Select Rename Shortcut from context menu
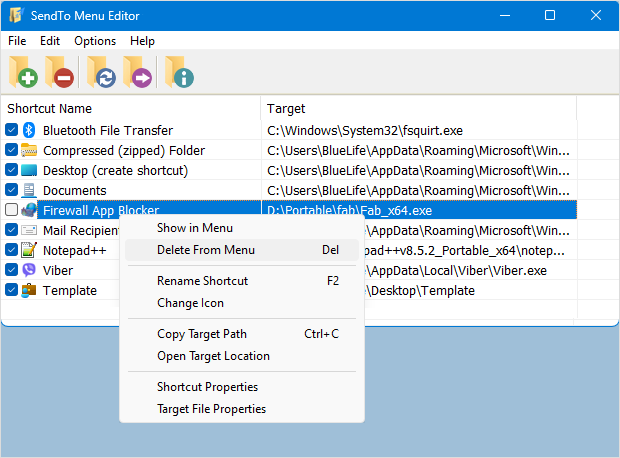The image size is (620, 458). 202,281
